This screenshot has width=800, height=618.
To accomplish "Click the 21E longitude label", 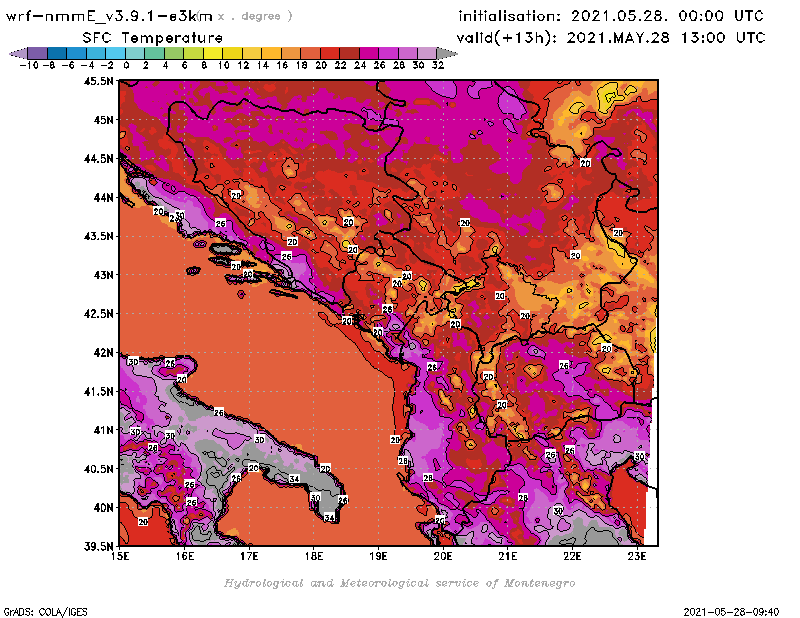I will click(x=508, y=556).
